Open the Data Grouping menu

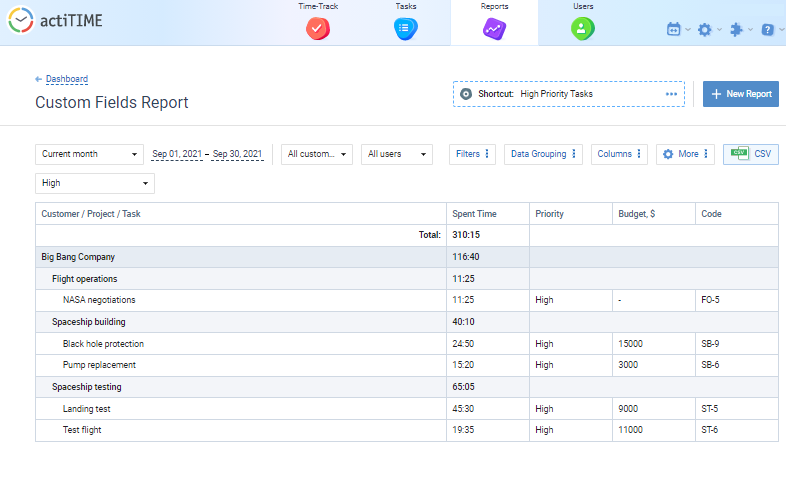pyautogui.click(x=543, y=154)
